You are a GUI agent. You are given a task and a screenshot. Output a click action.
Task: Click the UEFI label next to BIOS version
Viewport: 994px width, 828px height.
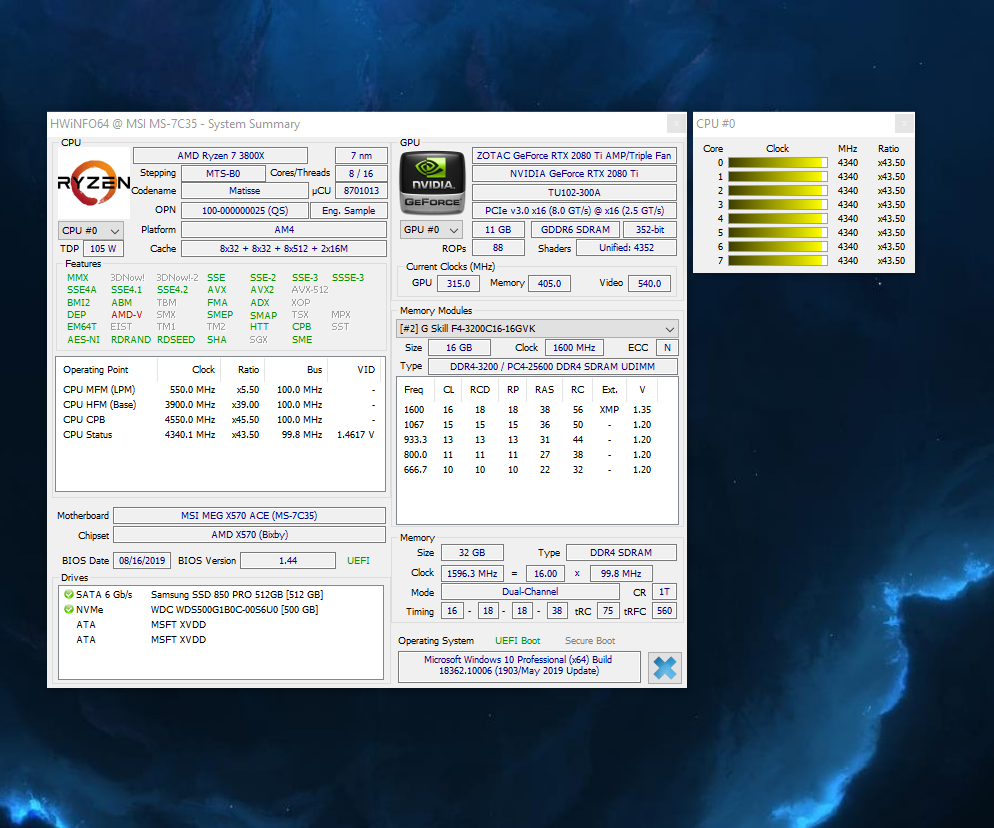click(358, 560)
